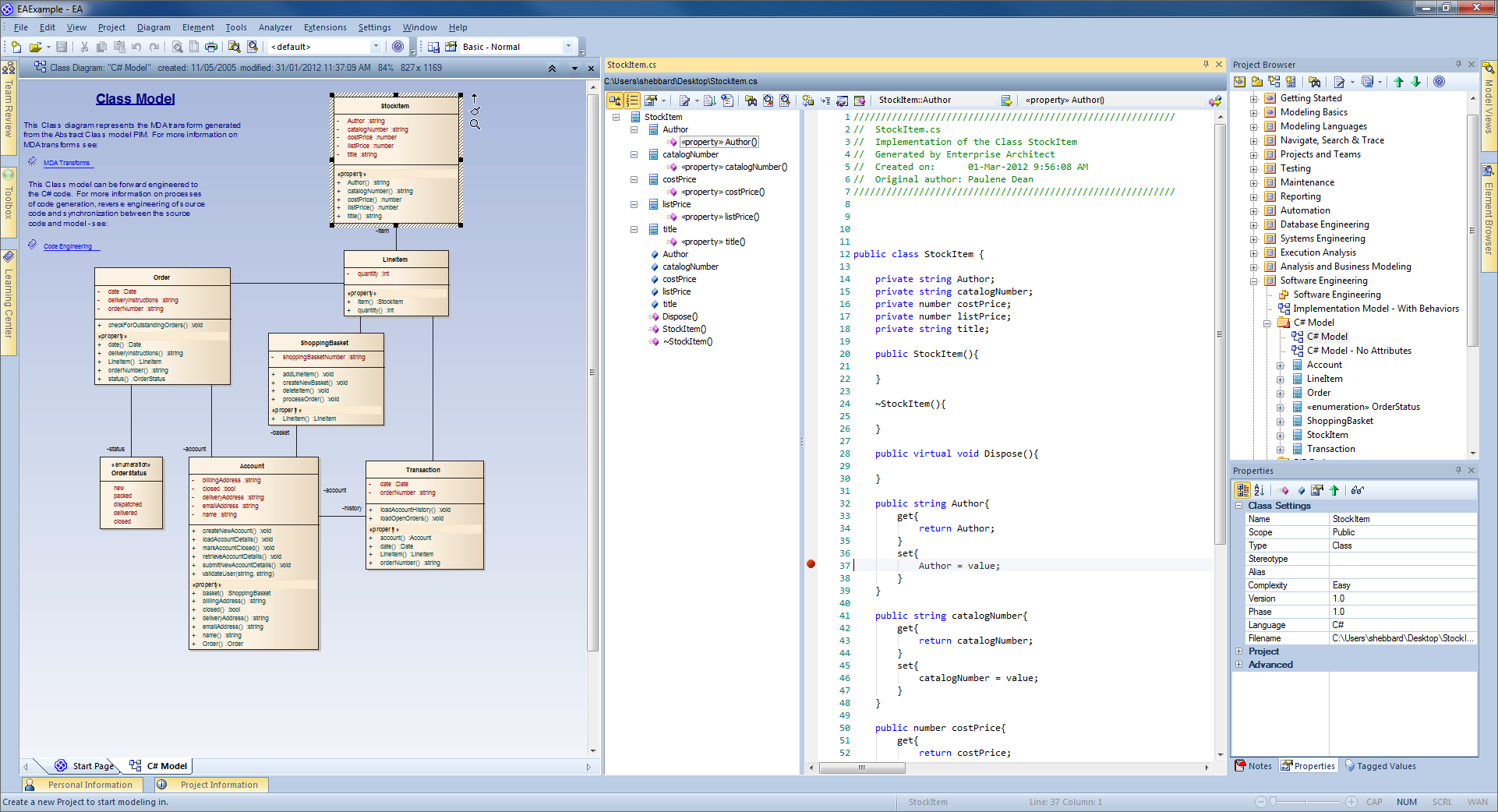Click the New Diagram icon in Project Browser
Image resolution: width=1498 pixels, height=812 pixels.
point(1274,82)
